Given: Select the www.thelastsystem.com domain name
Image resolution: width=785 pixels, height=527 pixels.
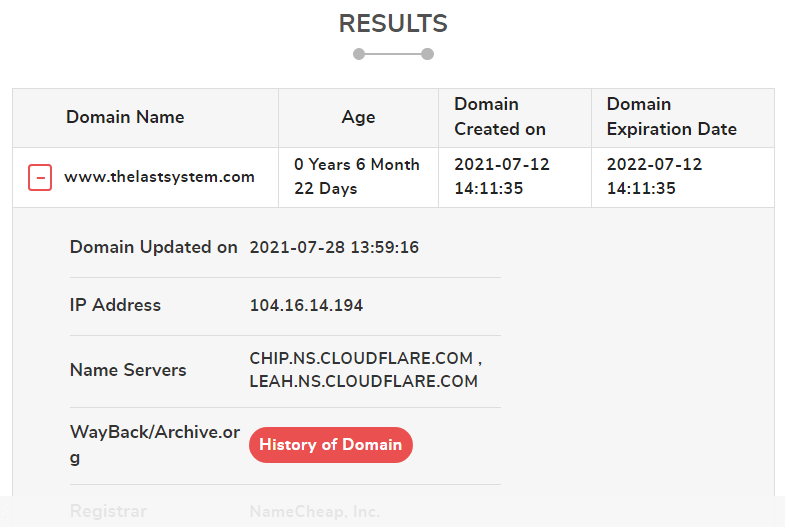Looking at the screenshot, I should 159,177.
